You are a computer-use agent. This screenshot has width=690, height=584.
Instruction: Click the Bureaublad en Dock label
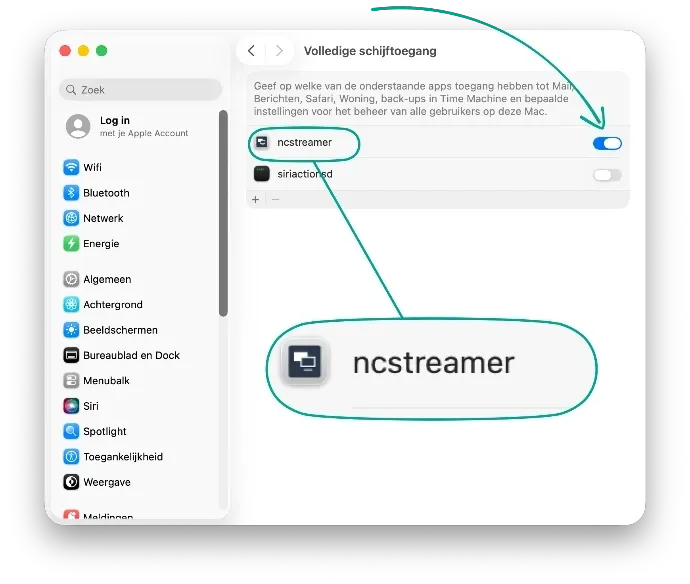coord(131,355)
